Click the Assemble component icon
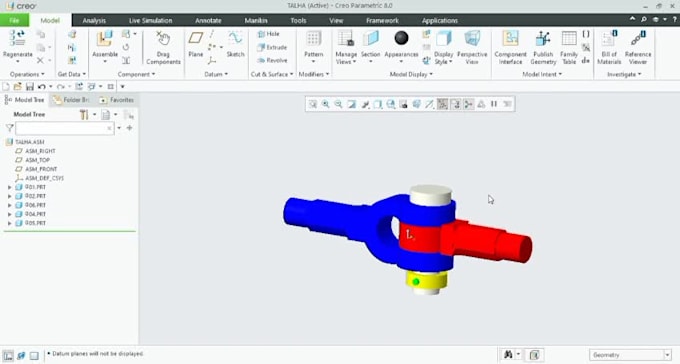 coord(104,39)
